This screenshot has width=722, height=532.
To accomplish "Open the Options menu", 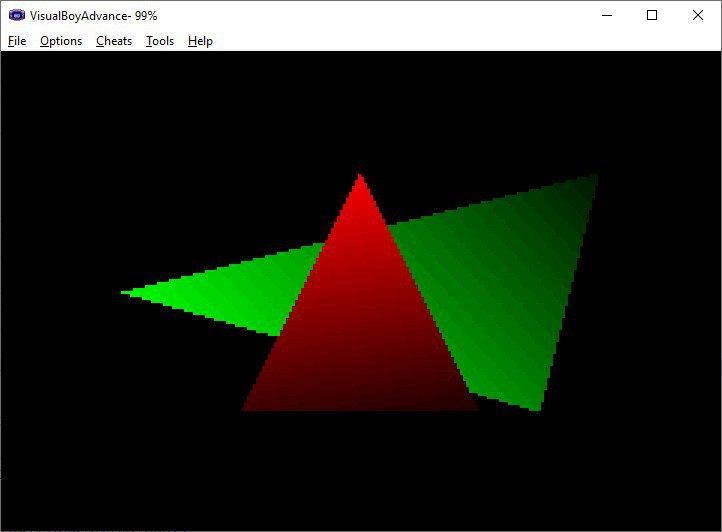I will pyautogui.click(x=61, y=41).
